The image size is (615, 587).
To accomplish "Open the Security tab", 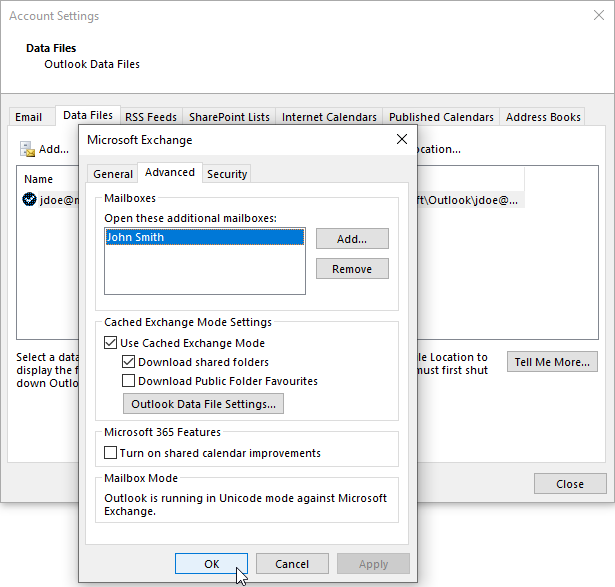I will [227, 174].
